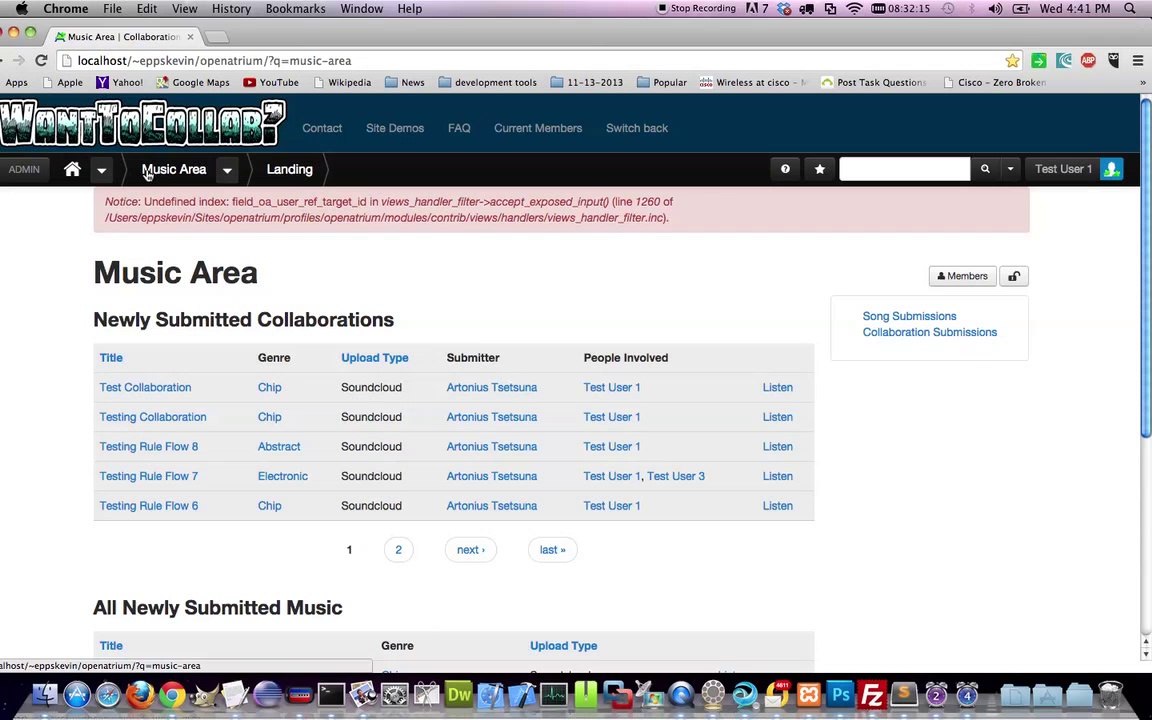1152x720 pixels.
Task: Open the help question mark icon
Action: click(785, 169)
